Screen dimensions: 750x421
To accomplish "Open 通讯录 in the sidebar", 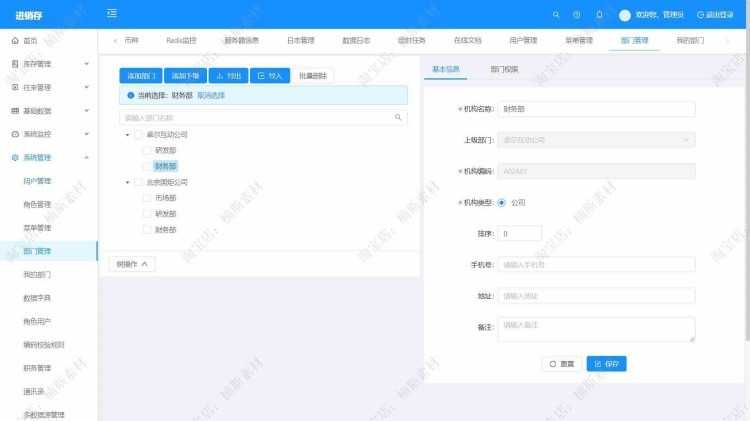I will click(34, 391).
